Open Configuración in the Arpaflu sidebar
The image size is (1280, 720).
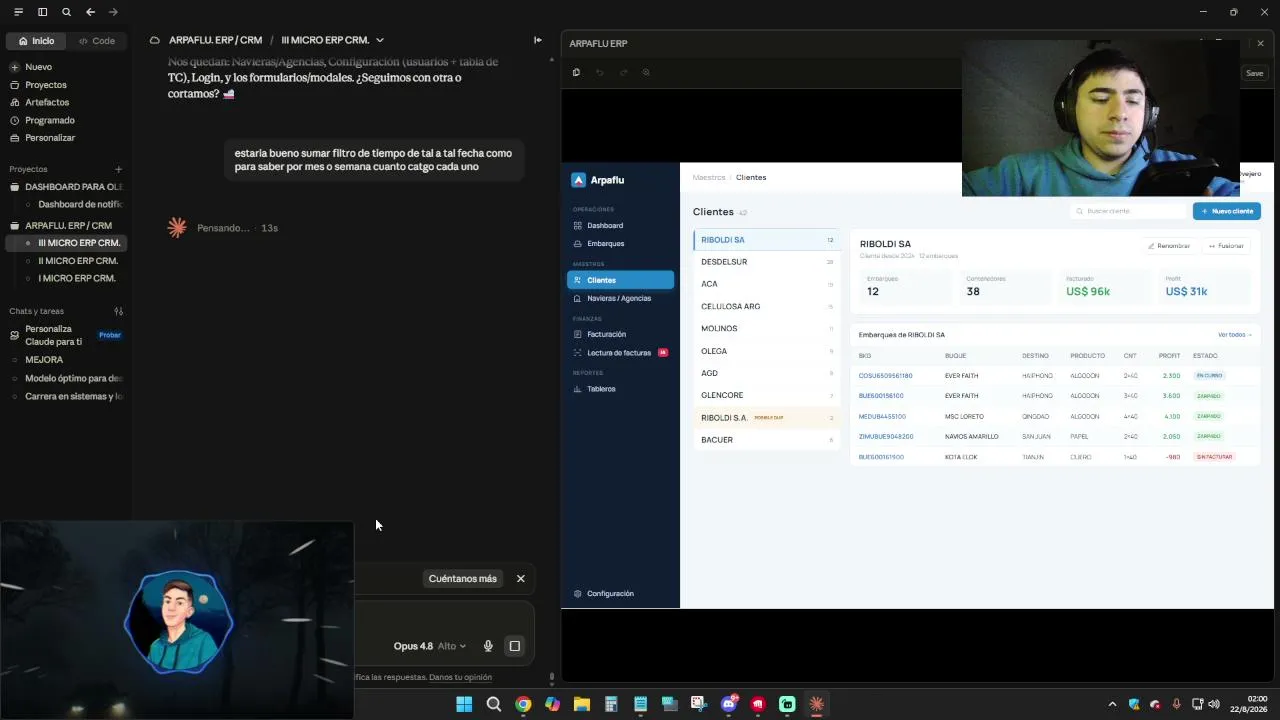[x=610, y=594]
